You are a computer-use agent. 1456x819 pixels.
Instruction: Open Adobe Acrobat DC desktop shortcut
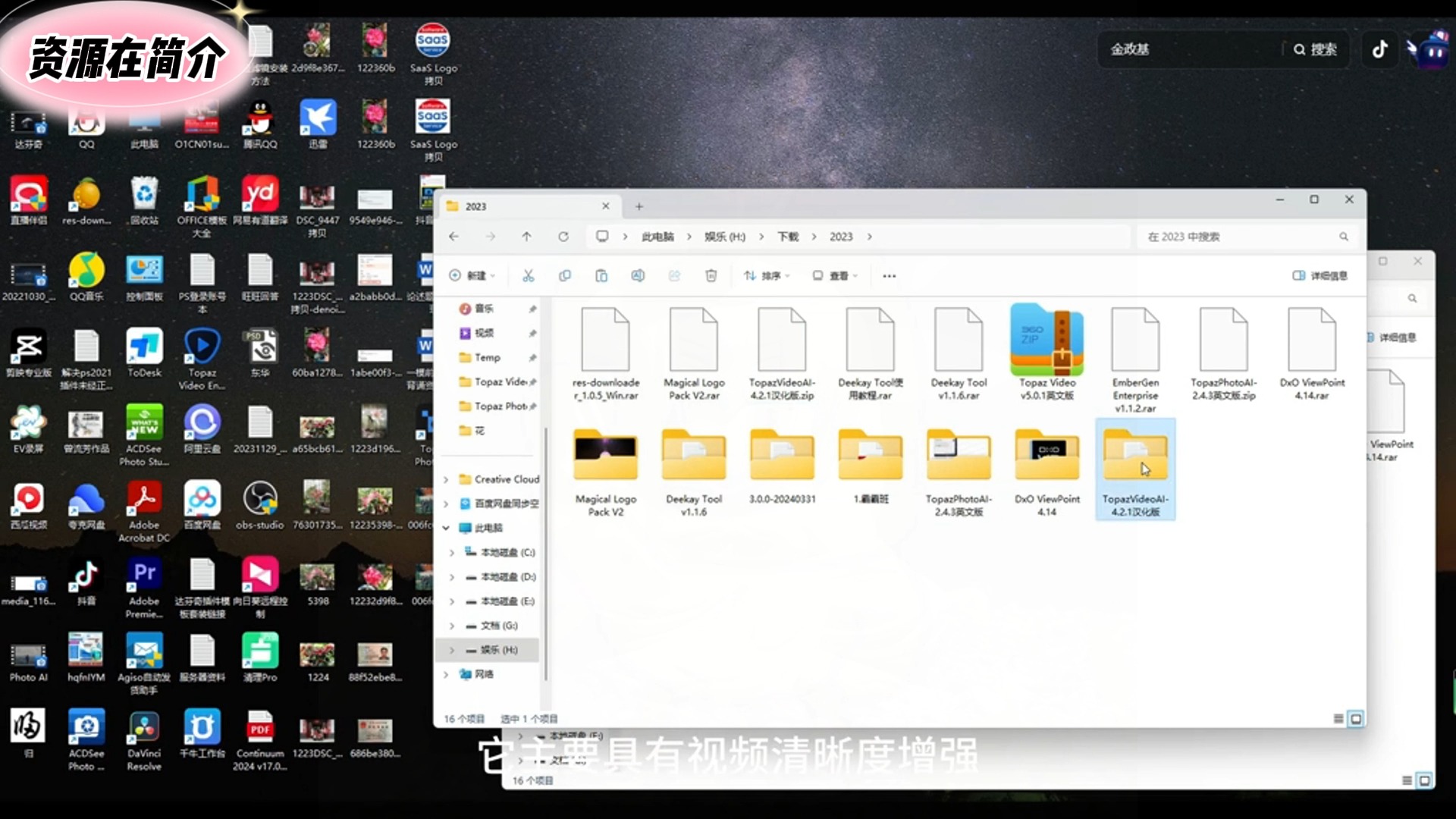(x=144, y=512)
